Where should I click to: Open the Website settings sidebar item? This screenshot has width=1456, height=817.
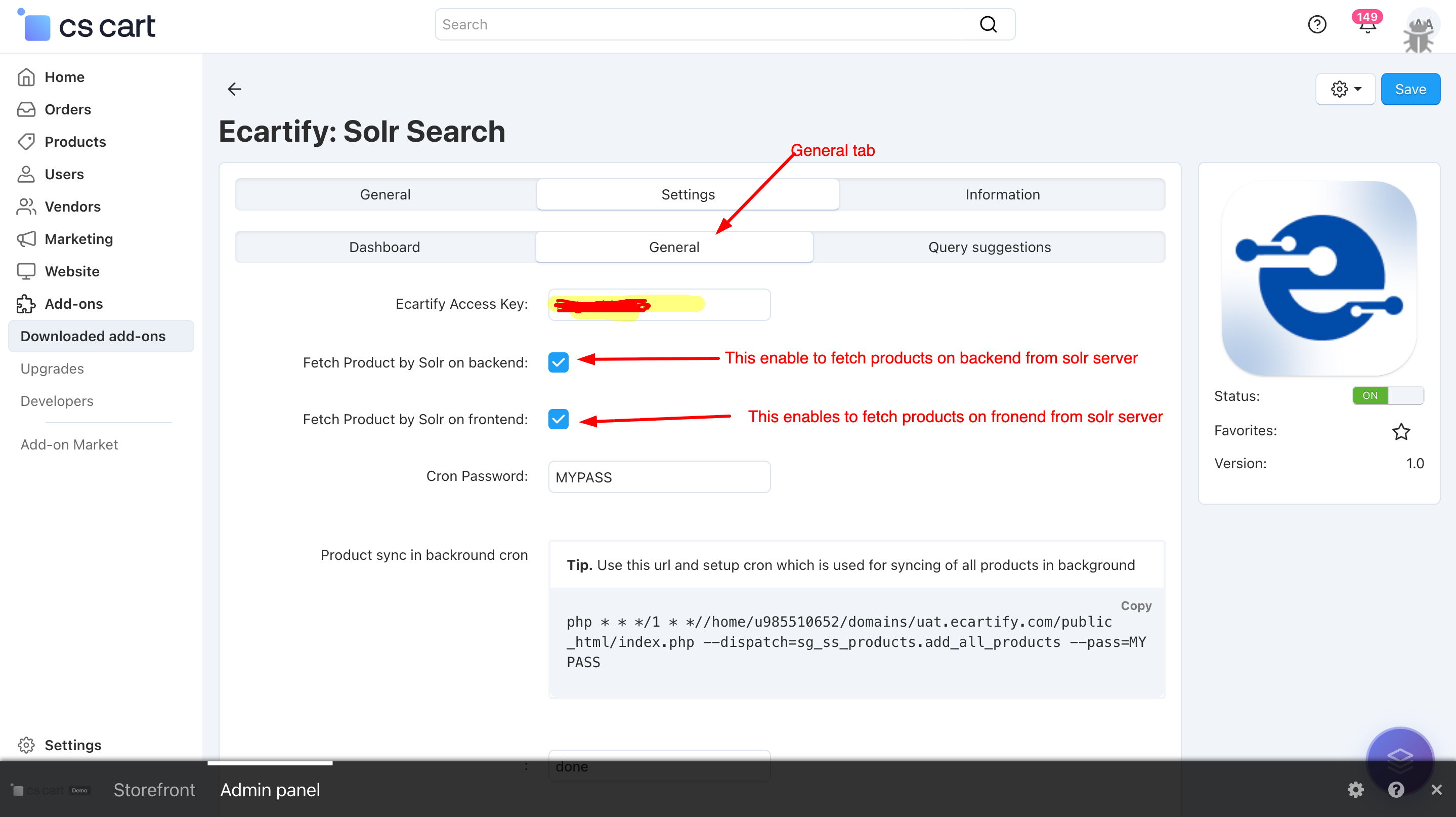tap(72, 271)
